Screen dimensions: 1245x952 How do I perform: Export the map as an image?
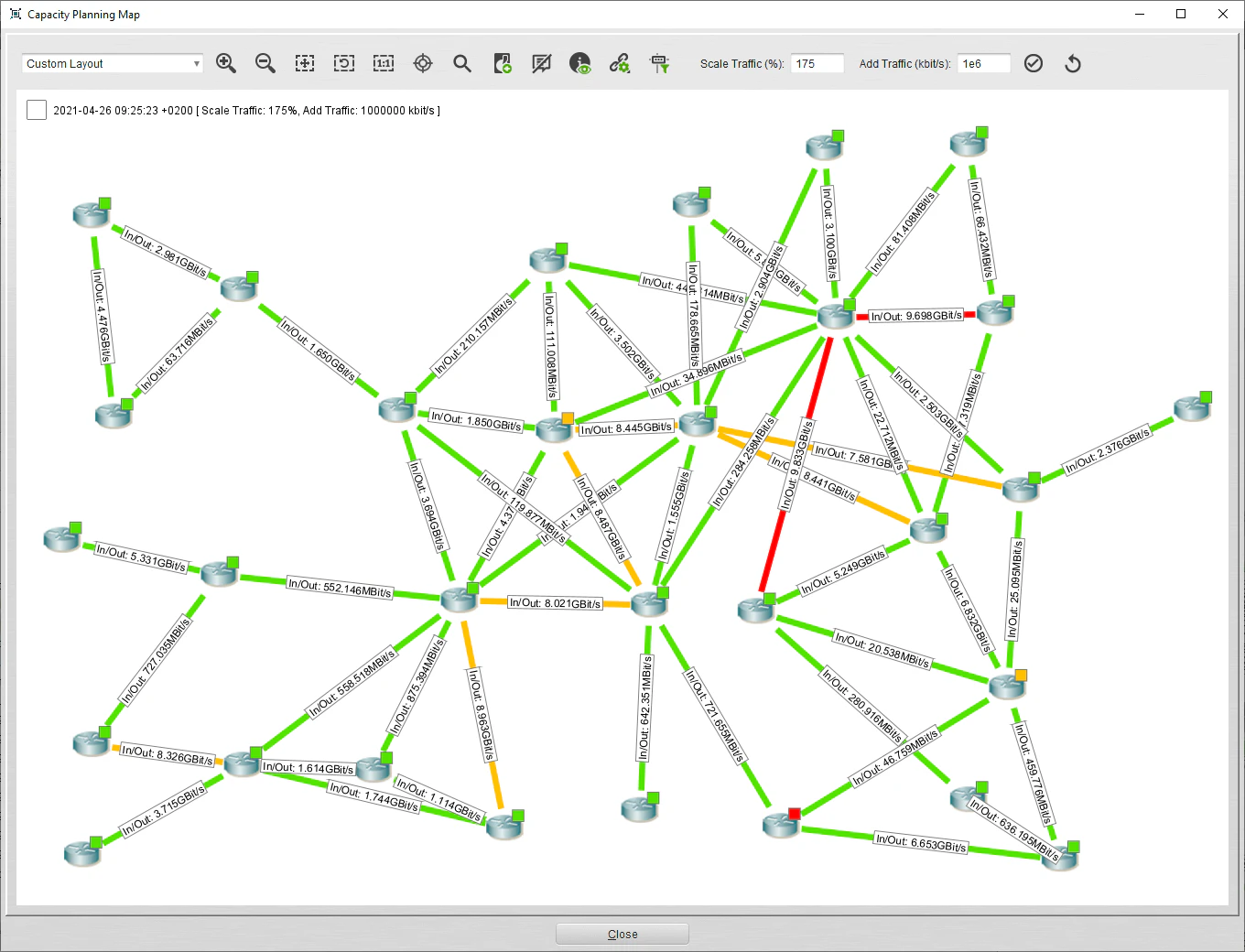(502, 63)
